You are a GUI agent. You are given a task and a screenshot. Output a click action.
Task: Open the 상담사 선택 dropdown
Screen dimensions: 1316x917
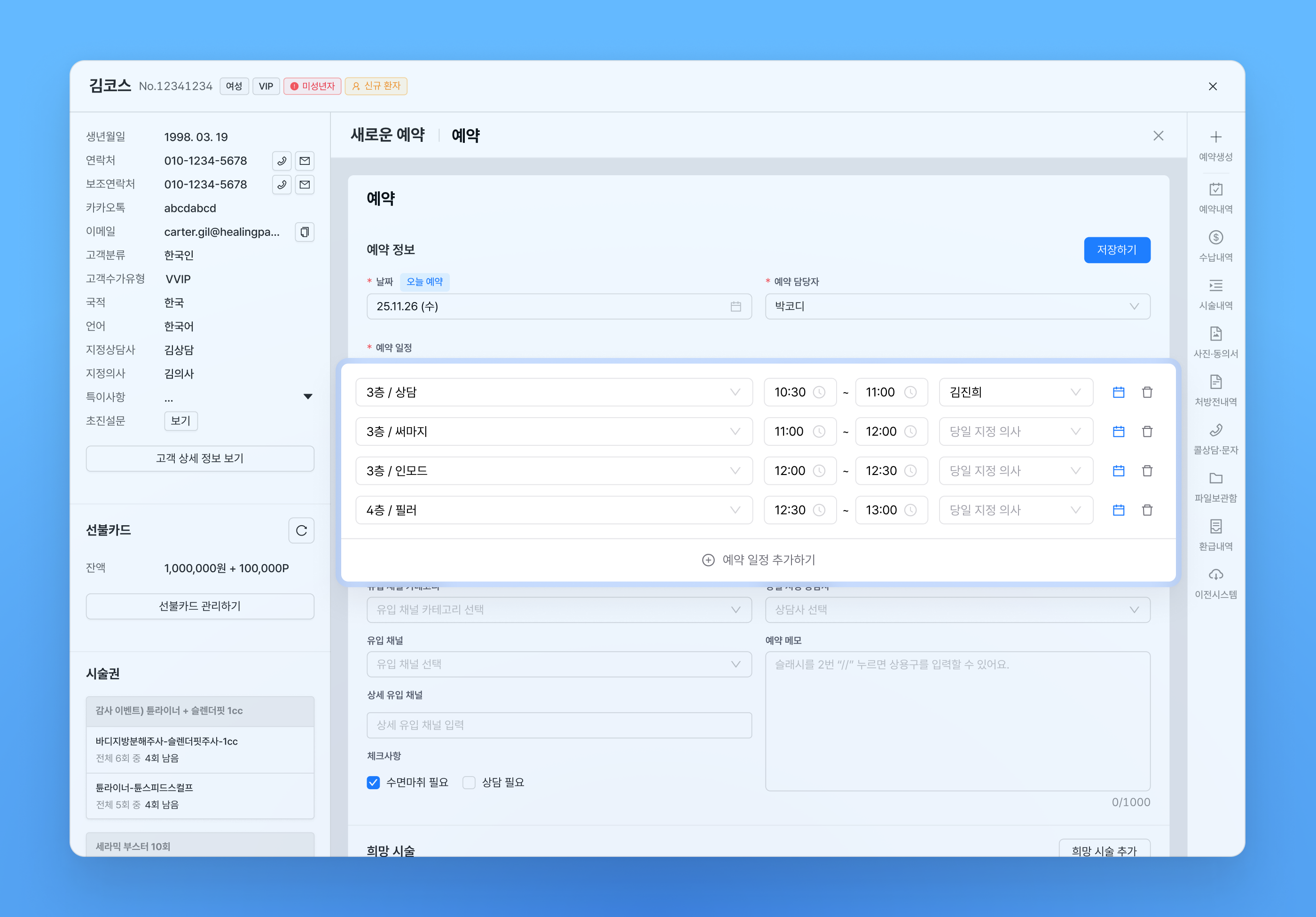(x=957, y=610)
